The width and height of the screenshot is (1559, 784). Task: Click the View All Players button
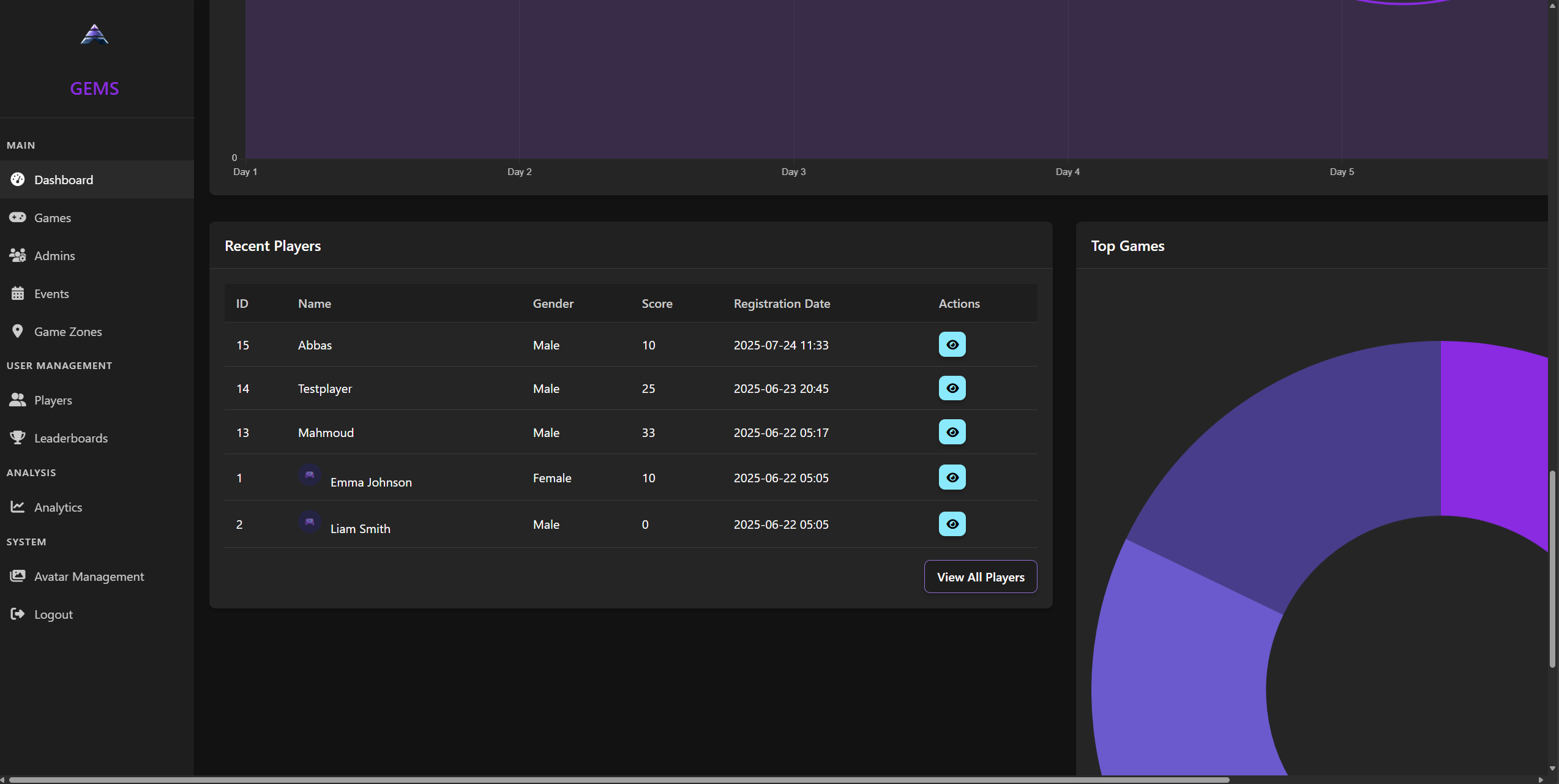pos(980,577)
